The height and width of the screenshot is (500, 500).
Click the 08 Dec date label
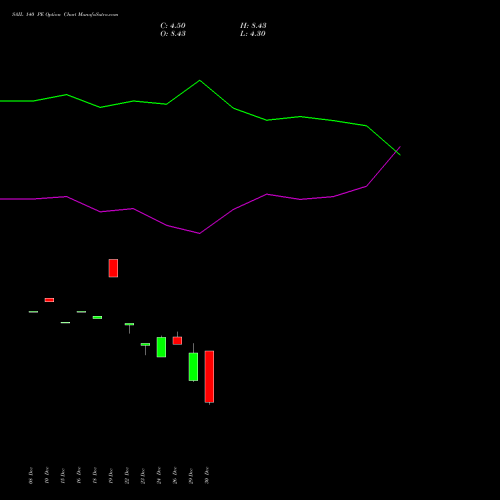[31, 476]
